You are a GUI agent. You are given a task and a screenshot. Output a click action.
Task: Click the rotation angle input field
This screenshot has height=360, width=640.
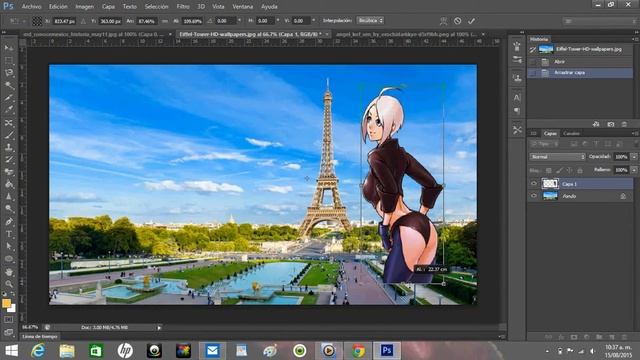coord(225,20)
